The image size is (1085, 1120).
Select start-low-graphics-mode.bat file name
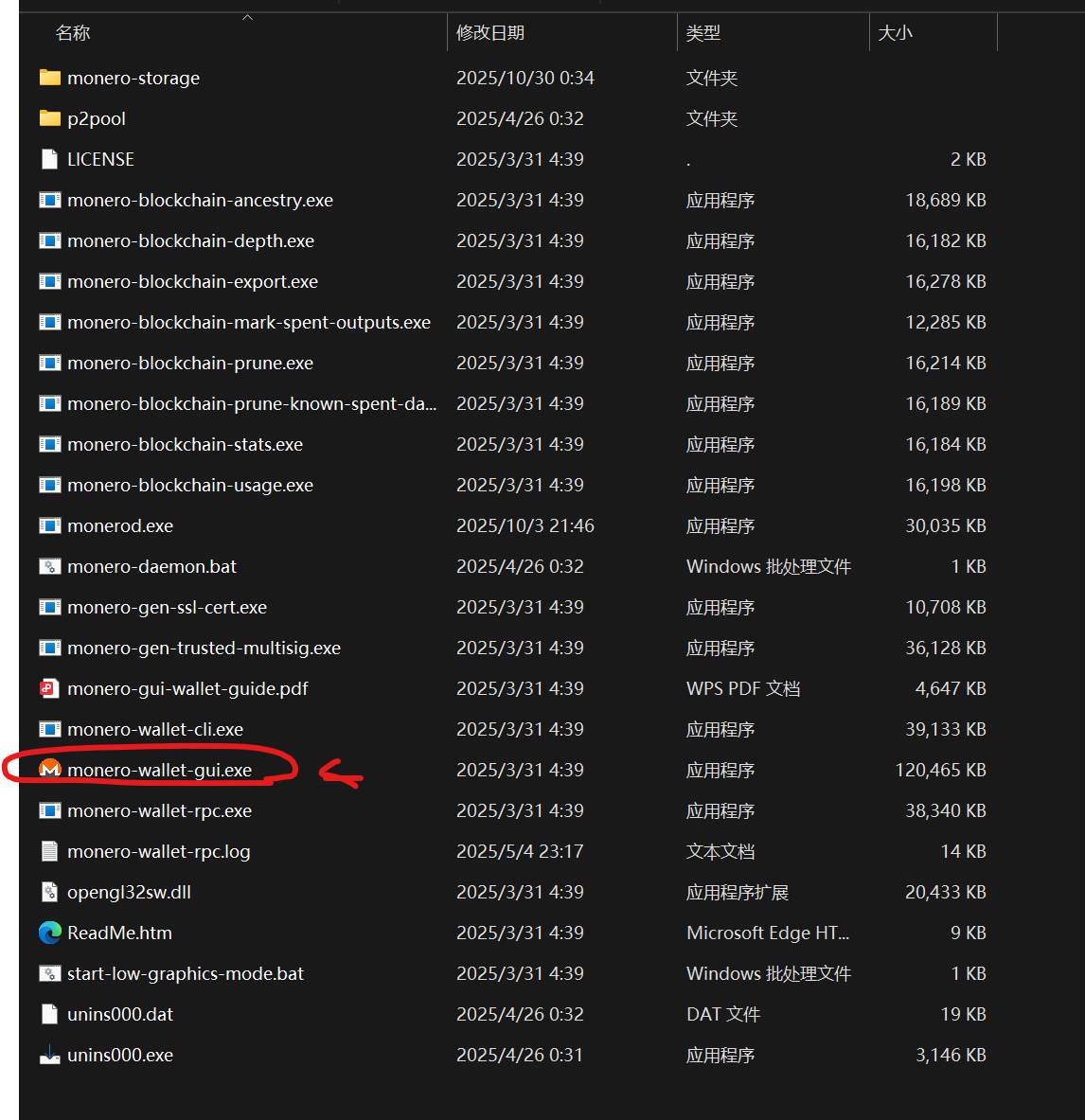click(186, 973)
